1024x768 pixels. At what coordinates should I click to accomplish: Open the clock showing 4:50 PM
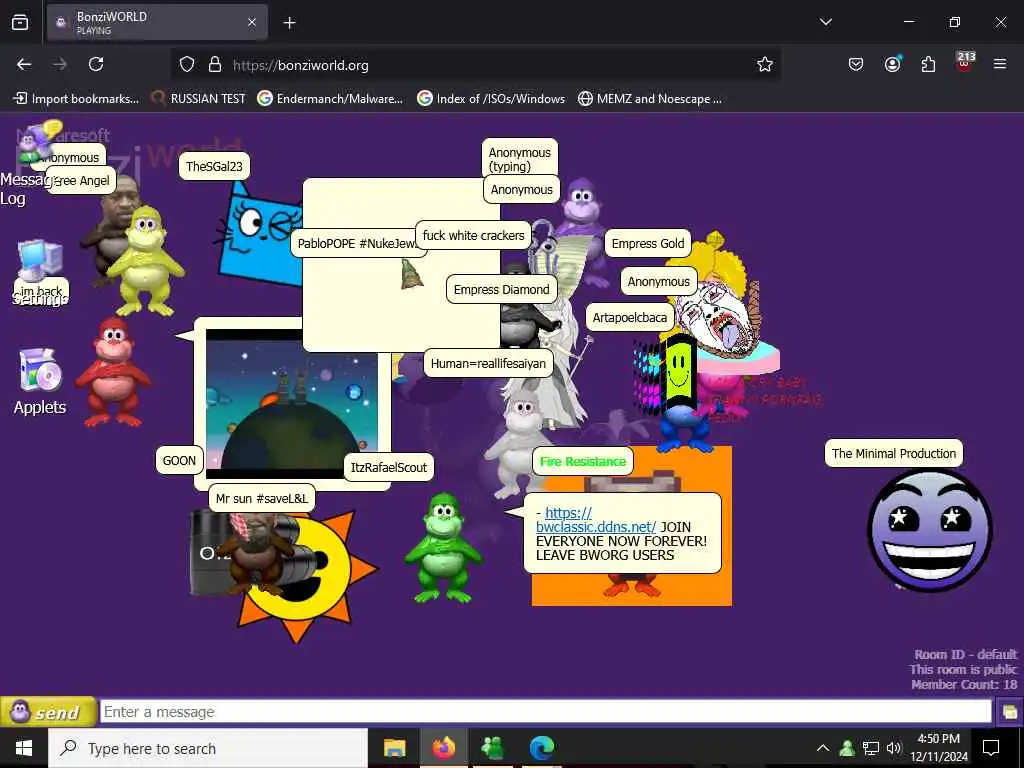click(x=939, y=748)
